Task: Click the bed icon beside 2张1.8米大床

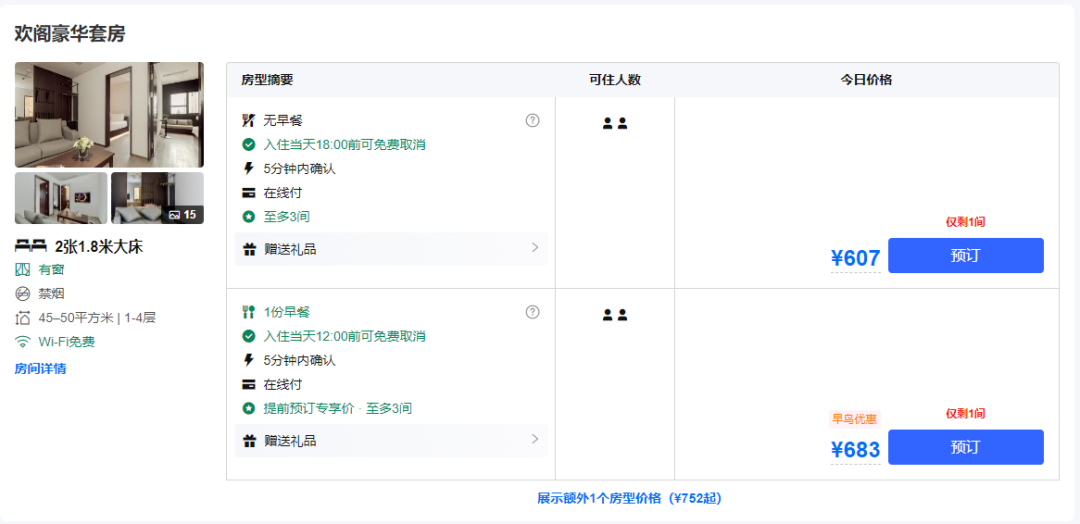Action: coord(30,247)
